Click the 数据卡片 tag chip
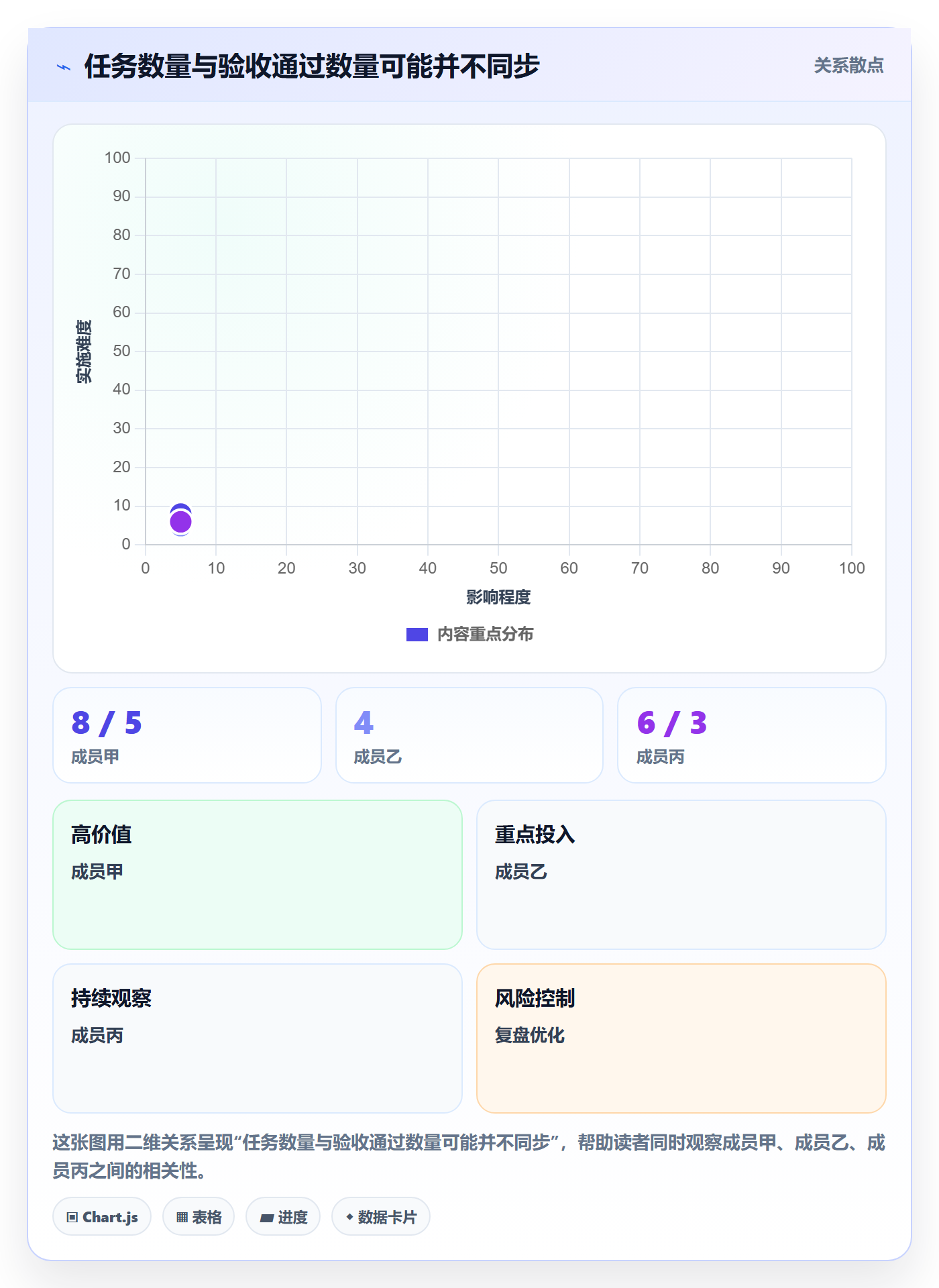Viewport: 939px width, 1288px height. click(381, 1217)
